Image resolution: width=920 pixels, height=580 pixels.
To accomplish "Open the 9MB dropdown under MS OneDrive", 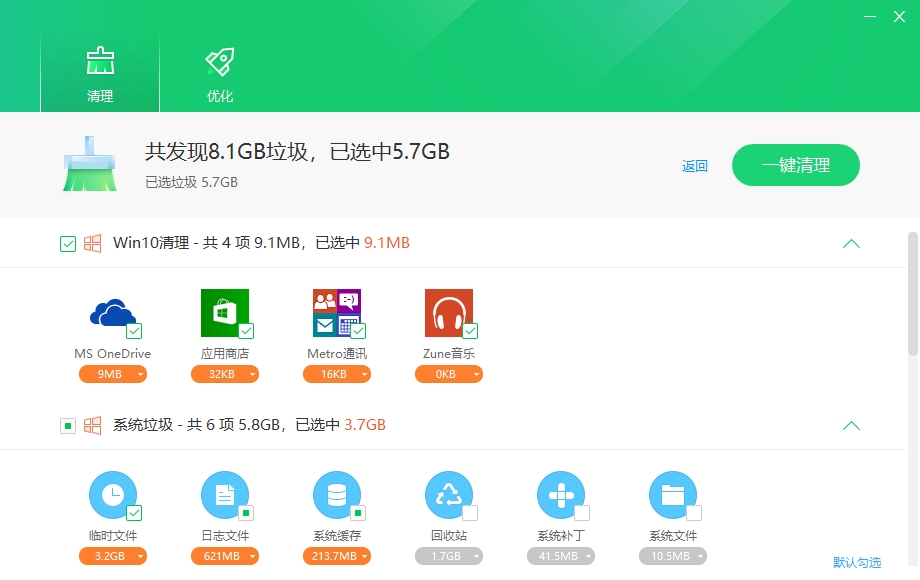I will [x=113, y=374].
